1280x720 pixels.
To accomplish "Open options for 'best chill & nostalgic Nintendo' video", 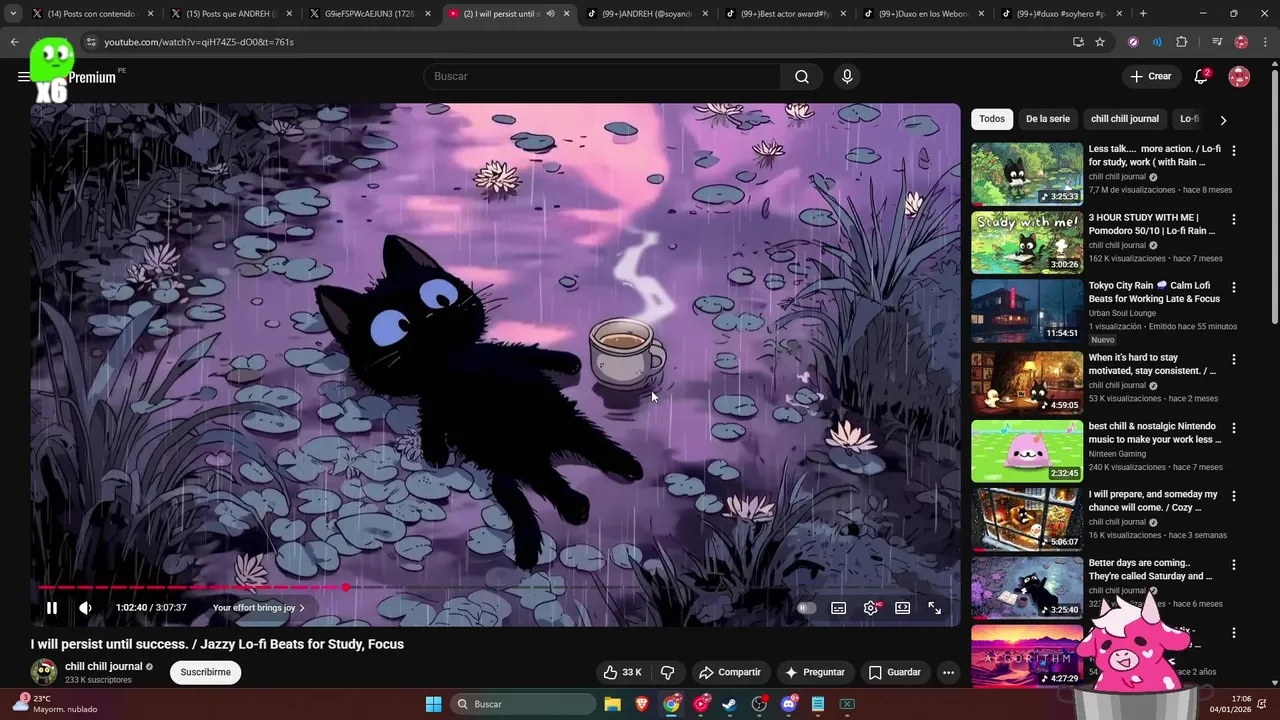I will pyautogui.click(x=1234, y=428).
